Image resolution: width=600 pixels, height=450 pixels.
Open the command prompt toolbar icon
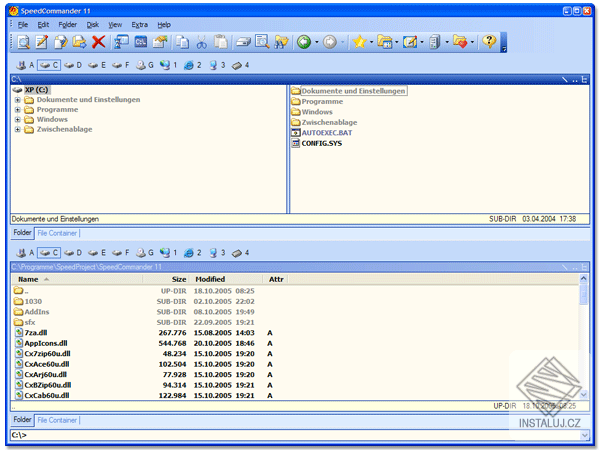click(140, 42)
